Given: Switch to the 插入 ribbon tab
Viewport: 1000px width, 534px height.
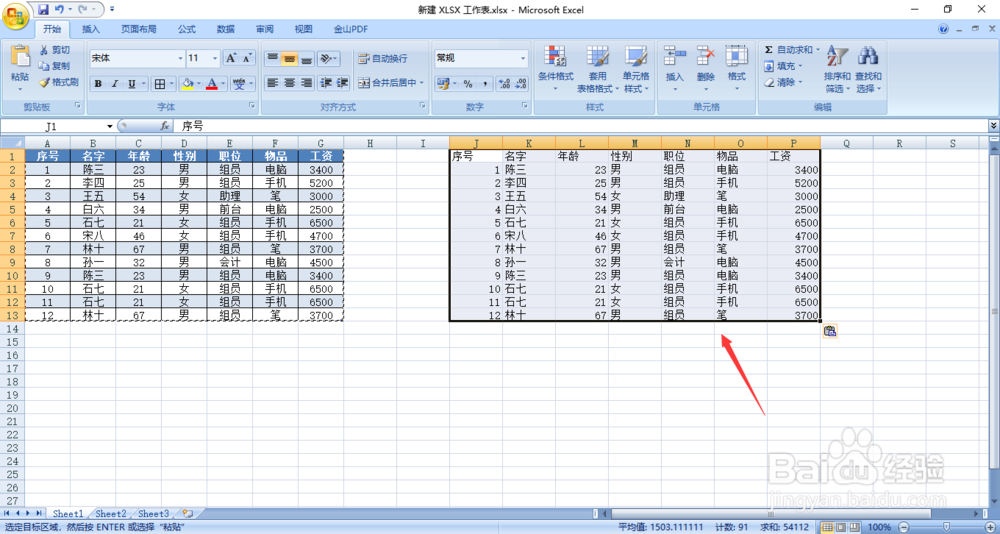Looking at the screenshot, I should 91,29.
